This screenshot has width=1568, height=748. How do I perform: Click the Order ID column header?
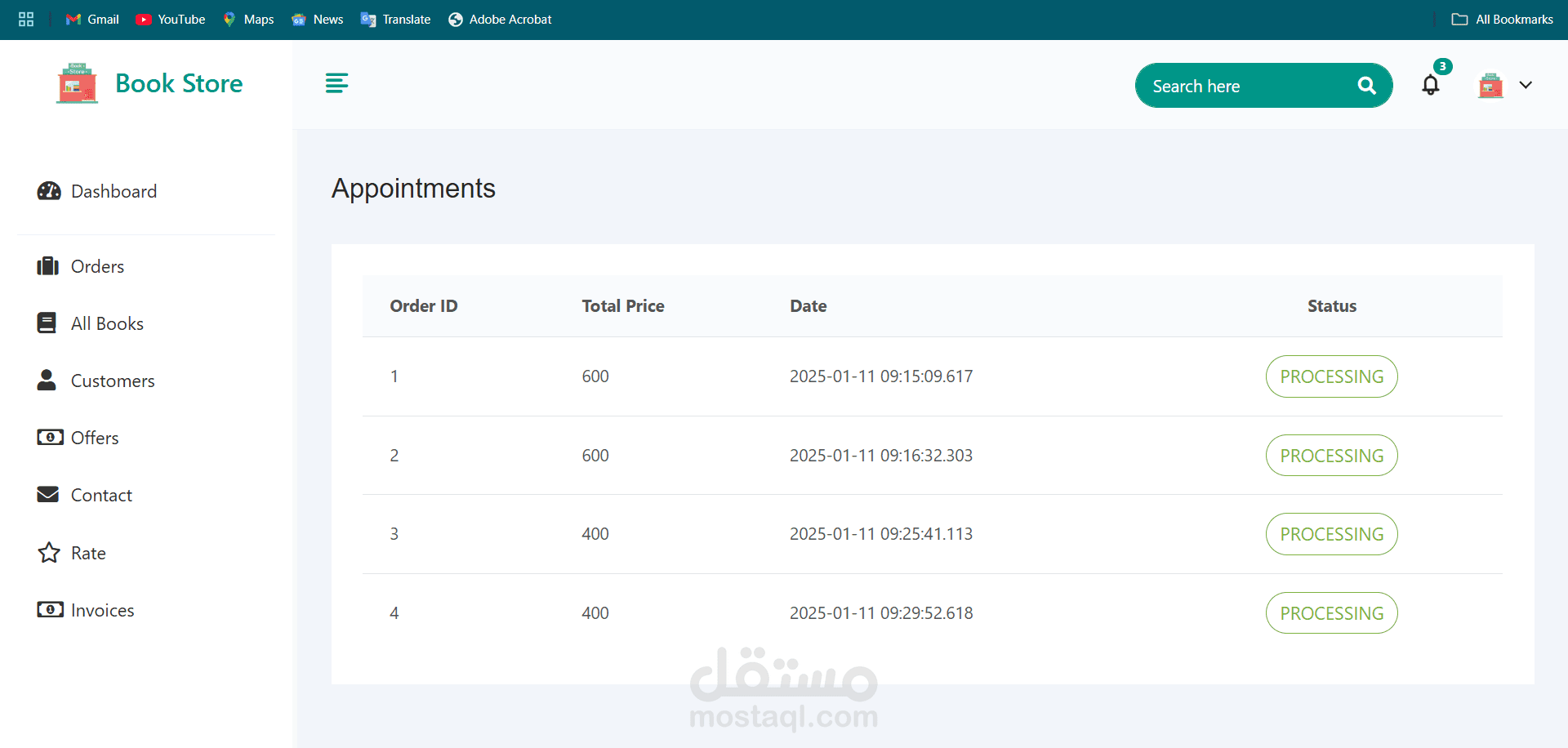[423, 306]
